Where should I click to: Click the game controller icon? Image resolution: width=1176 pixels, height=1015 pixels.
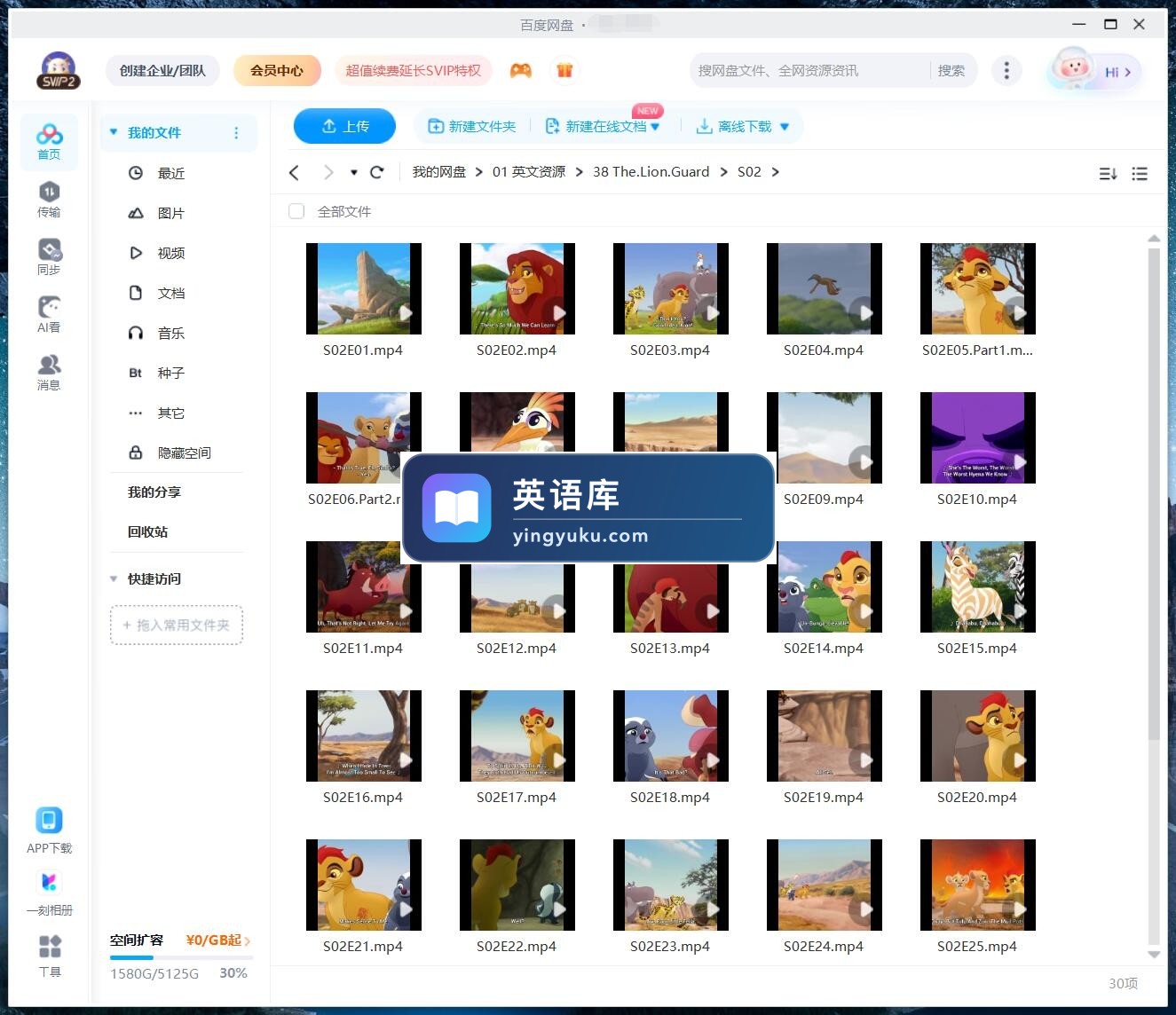[521, 70]
